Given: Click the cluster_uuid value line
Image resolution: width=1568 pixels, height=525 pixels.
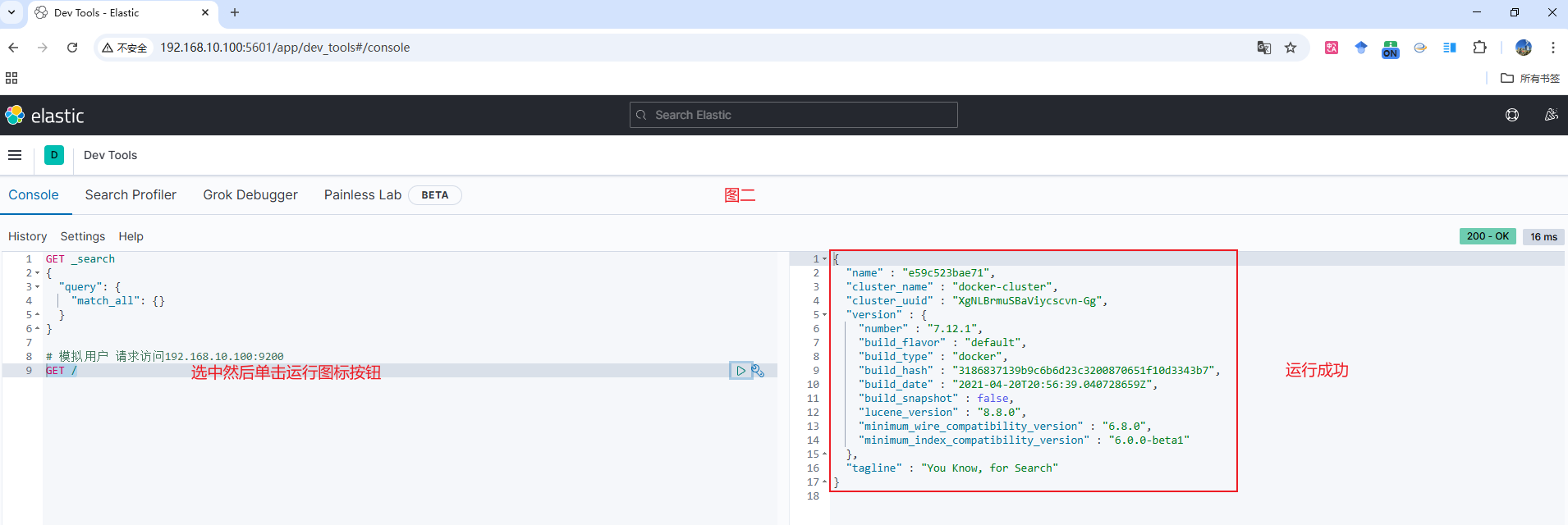Looking at the screenshot, I should click(x=977, y=301).
